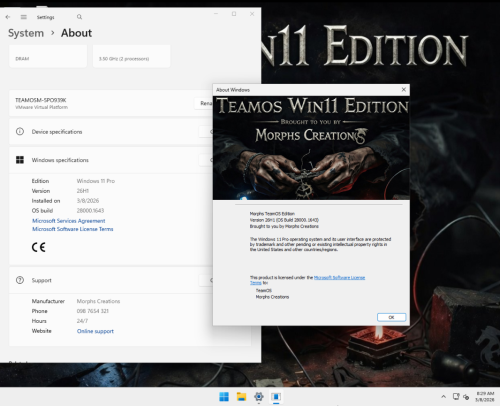Viewport: 500px width, 406px height.
Task: Select the device name TEAMOSM-SPO939K
Action: pos(41,100)
